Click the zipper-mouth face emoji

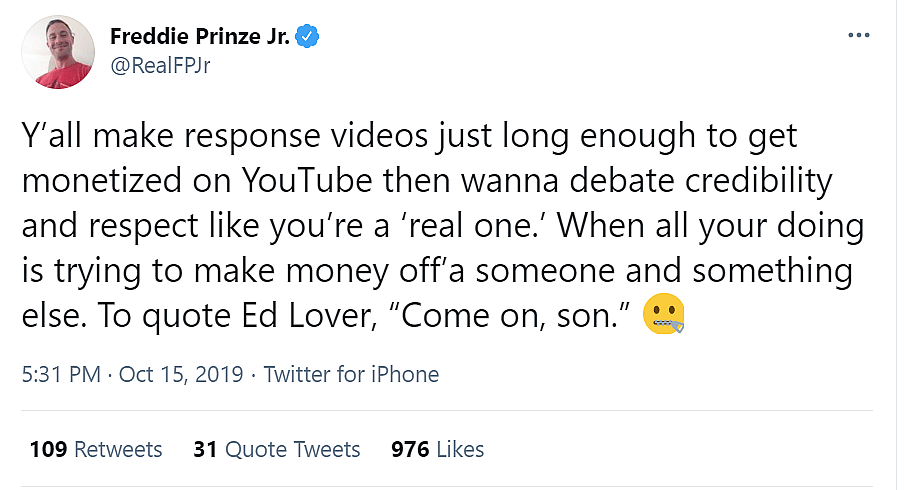point(664,315)
